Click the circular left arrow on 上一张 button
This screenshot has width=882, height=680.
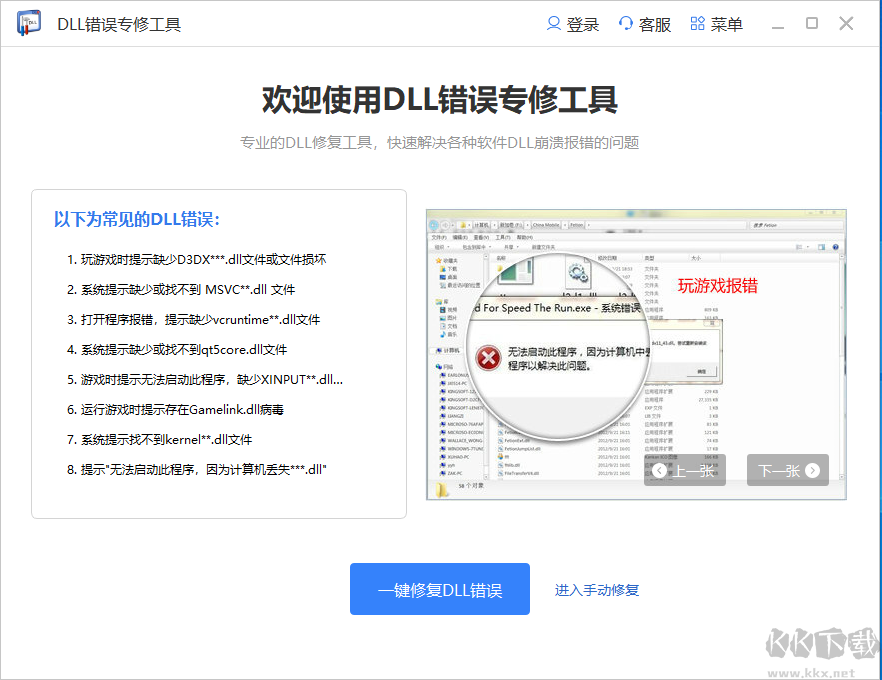tap(659, 470)
